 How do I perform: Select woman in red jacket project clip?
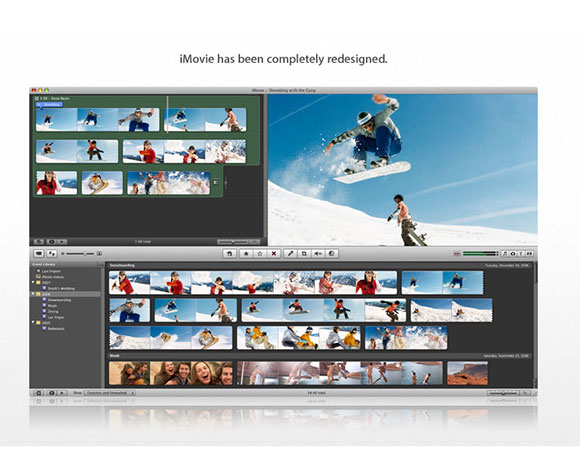57,183
